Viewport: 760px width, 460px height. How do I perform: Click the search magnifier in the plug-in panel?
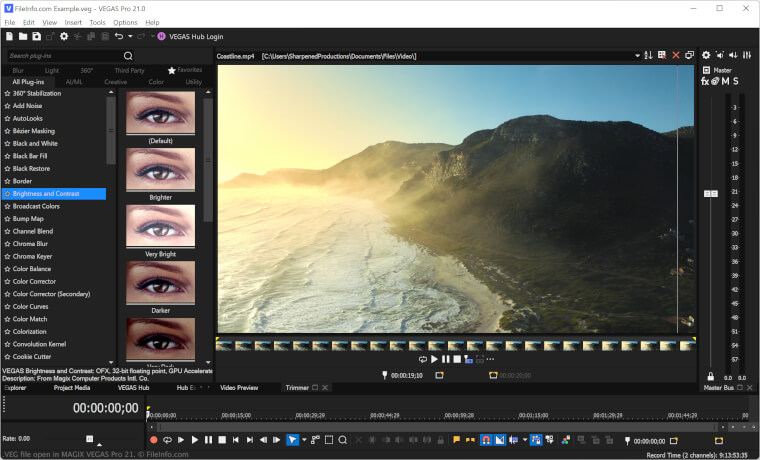pos(128,56)
